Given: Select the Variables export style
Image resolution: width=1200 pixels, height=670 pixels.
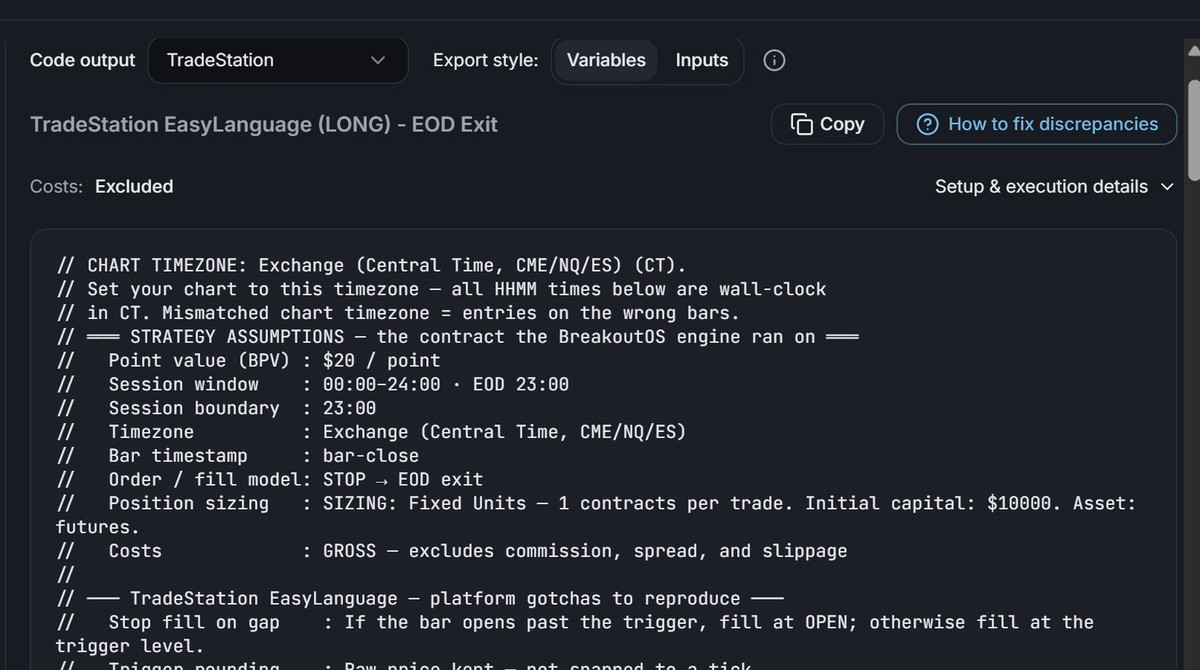Looking at the screenshot, I should pyautogui.click(x=606, y=60).
